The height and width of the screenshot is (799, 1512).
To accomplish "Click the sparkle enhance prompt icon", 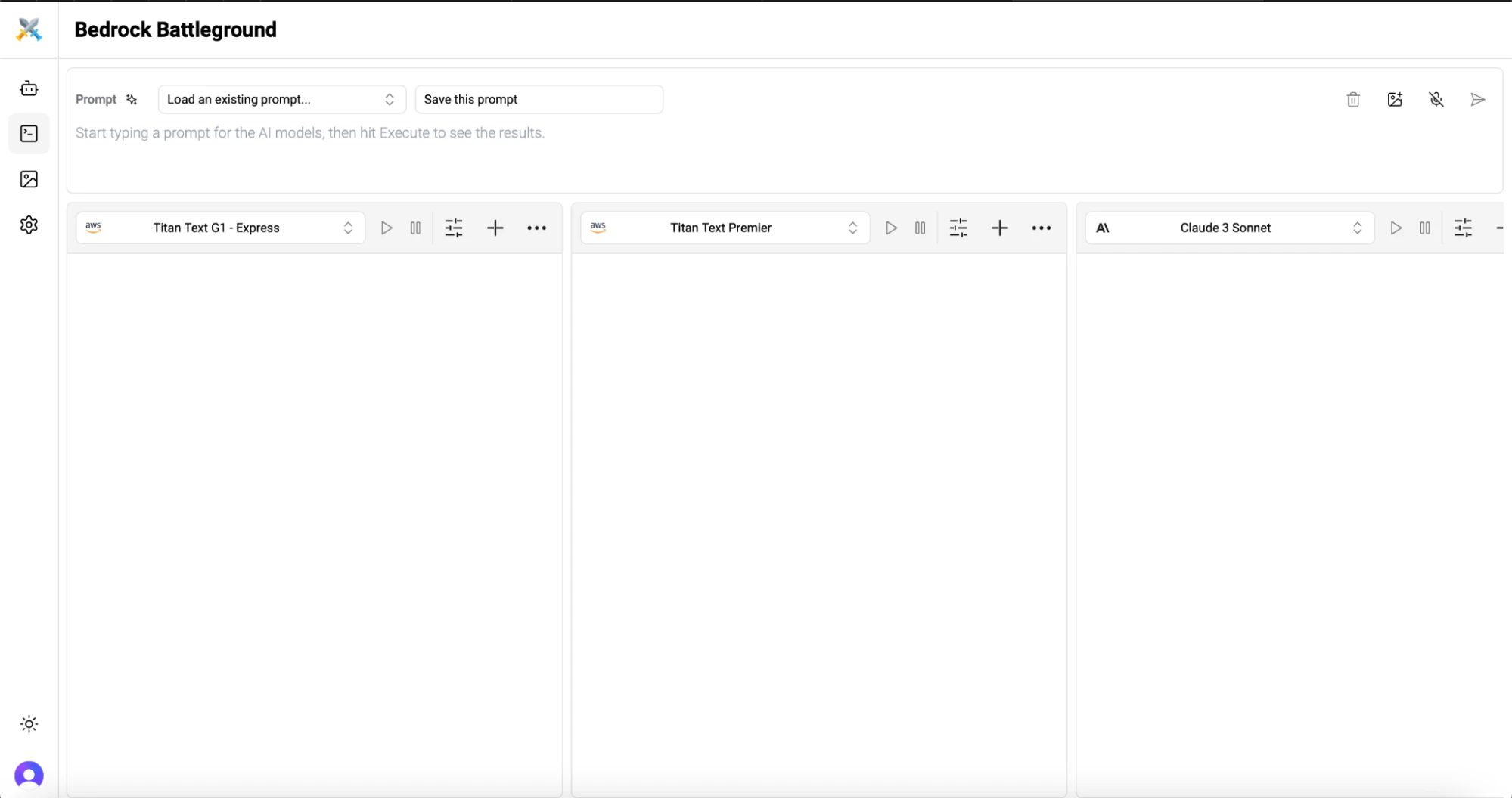I will (132, 99).
